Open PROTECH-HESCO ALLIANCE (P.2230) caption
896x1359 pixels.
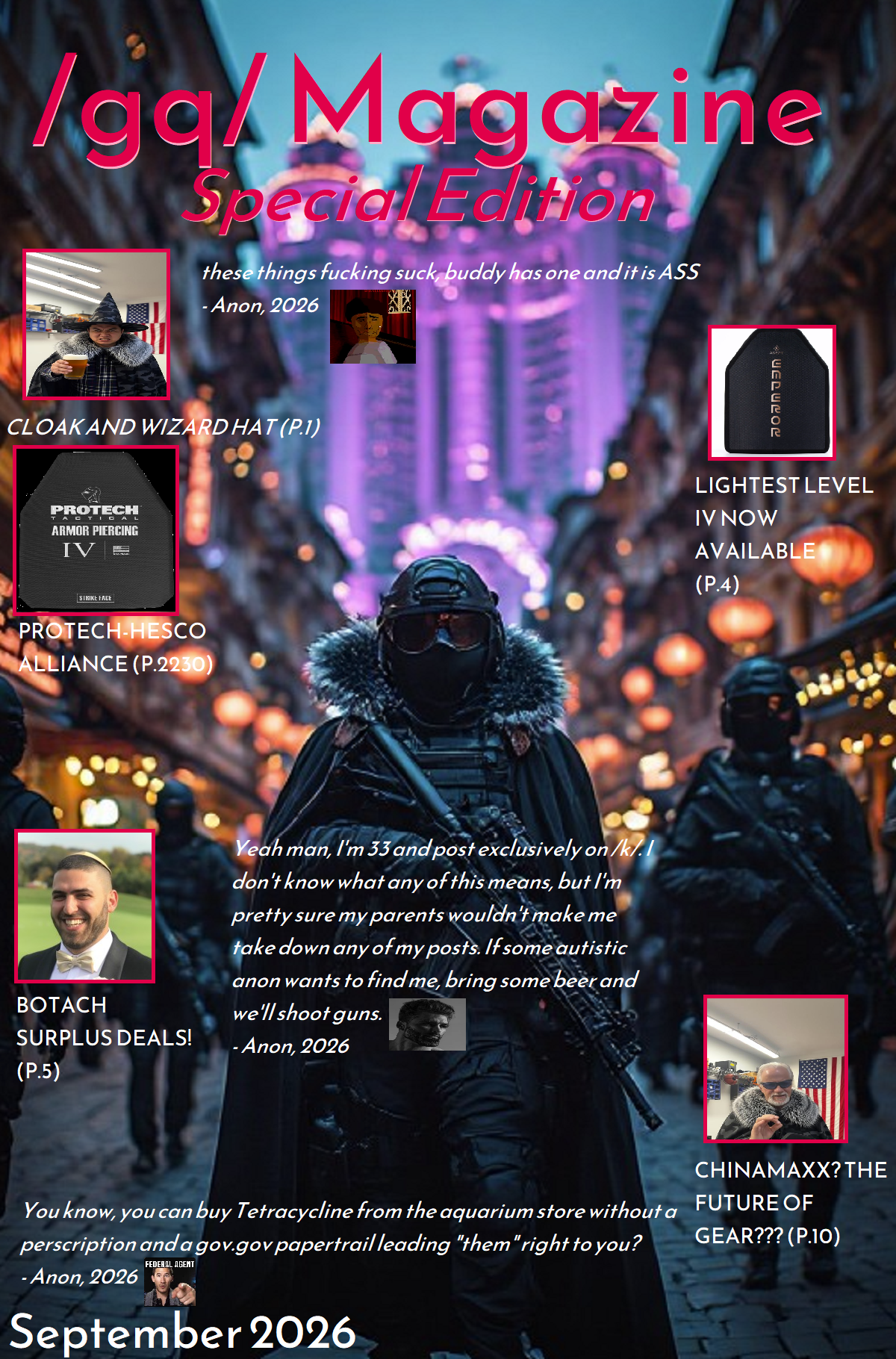tap(116, 647)
